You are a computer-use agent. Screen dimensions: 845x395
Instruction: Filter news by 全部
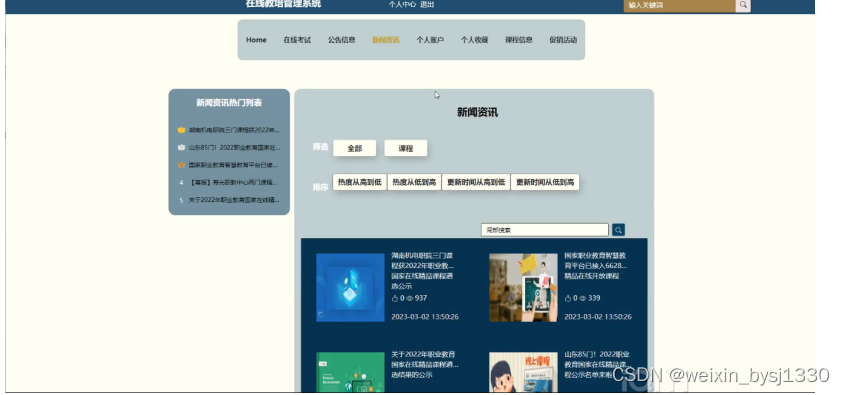click(355, 148)
